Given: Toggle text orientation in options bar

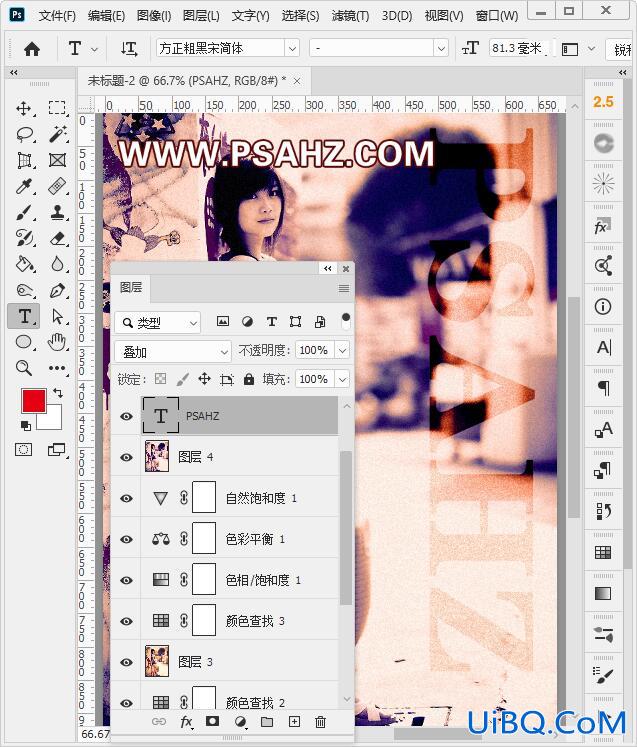Looking at the screenshot, I should click(129, 49).
